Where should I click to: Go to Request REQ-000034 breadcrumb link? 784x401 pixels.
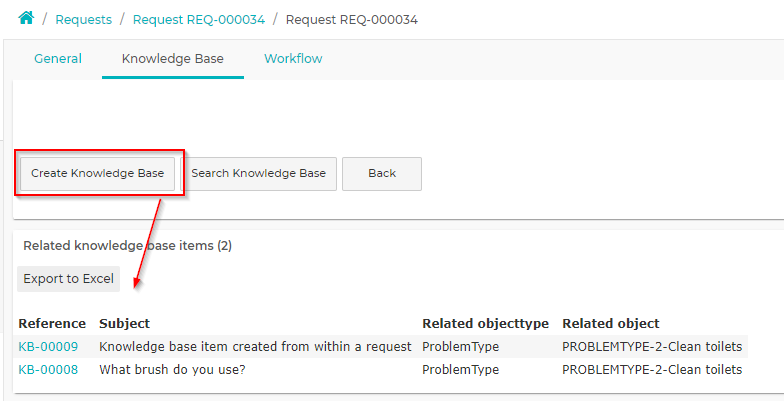point(198,20)
